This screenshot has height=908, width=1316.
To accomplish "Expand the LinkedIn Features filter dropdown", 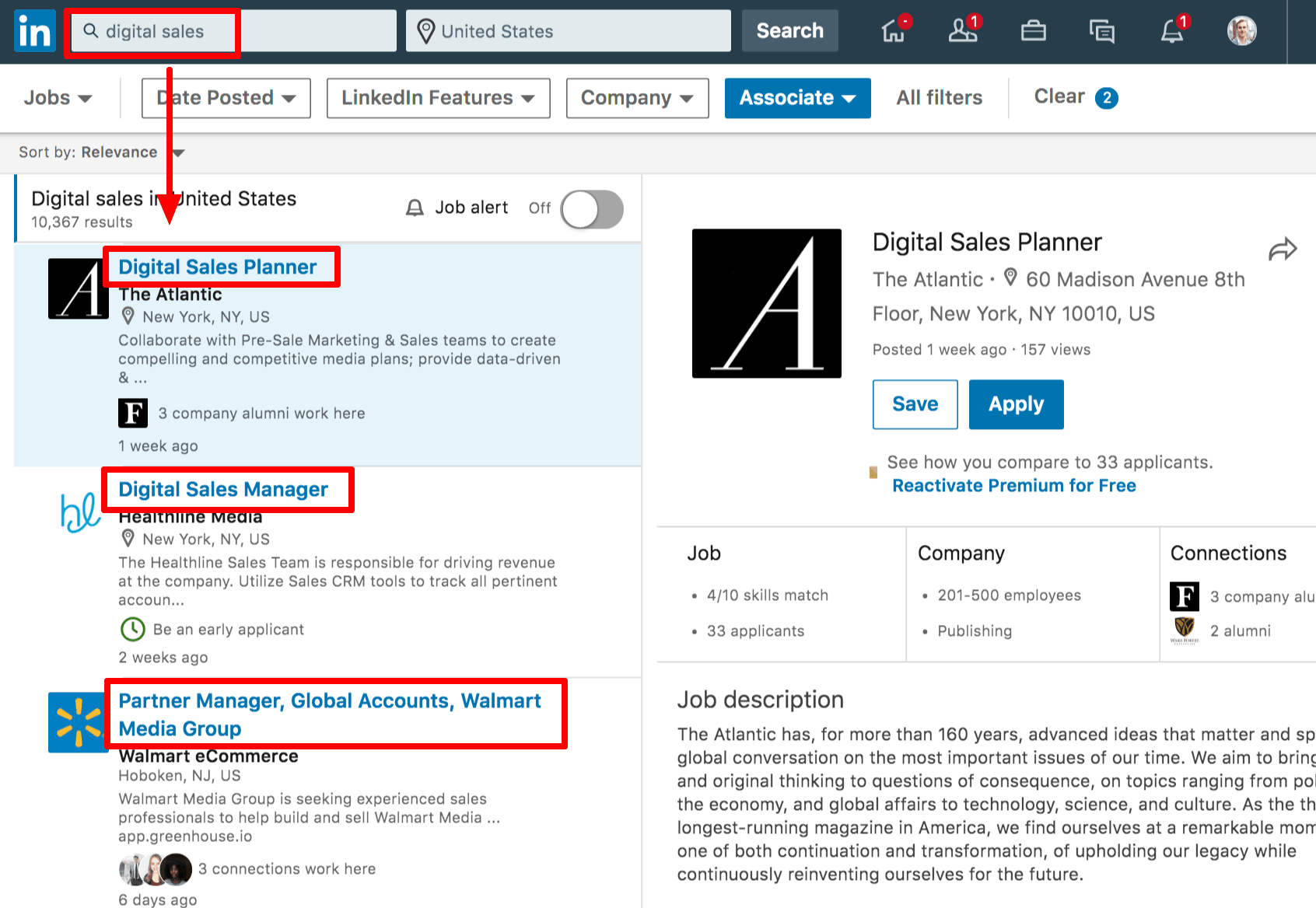I will 438,98.
